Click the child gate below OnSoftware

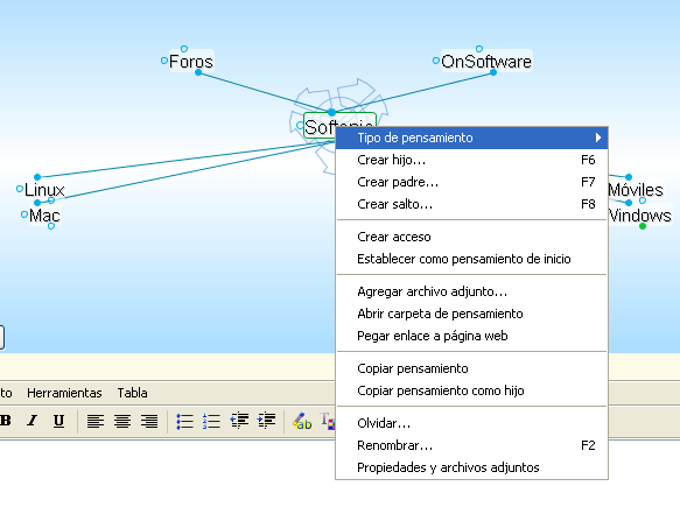[x=494, y=72]
